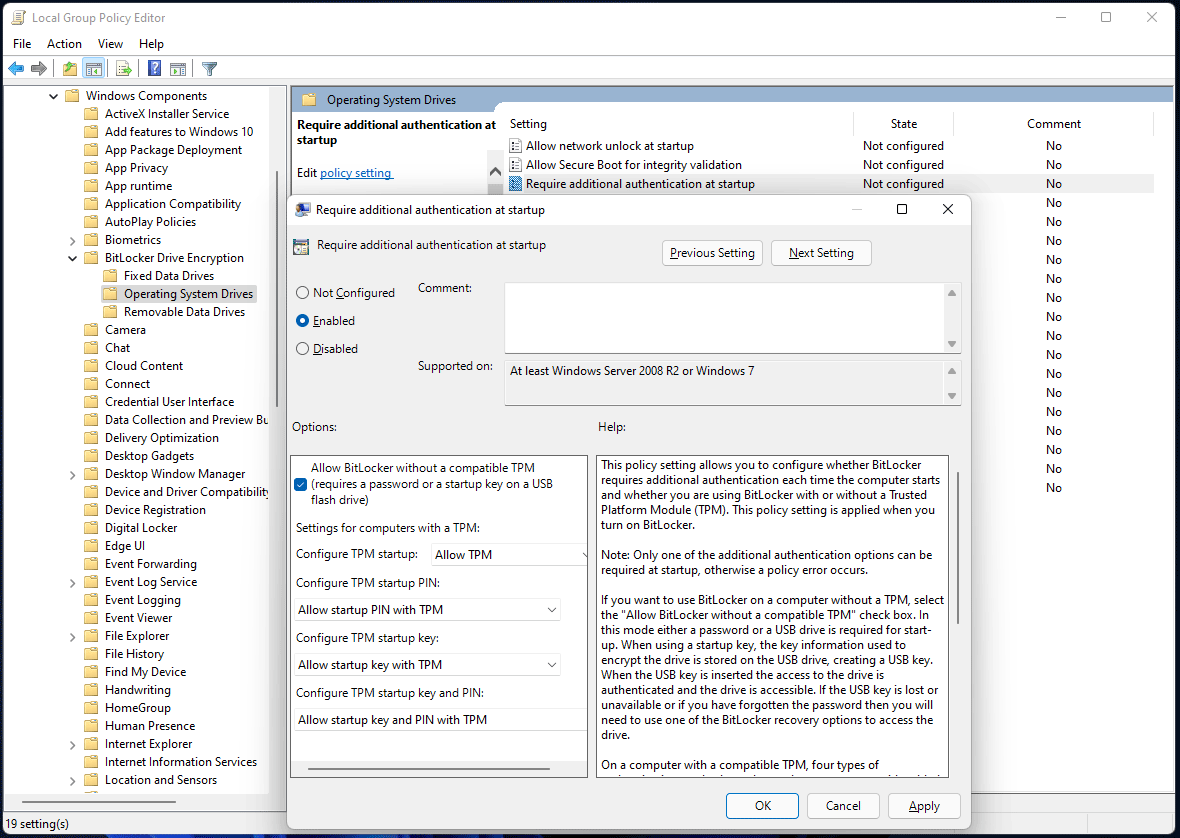Viewport: 1180px width, 838px height.
Task: Click the Operating System Drives header folder icon
Action: [x=309, y=99]
